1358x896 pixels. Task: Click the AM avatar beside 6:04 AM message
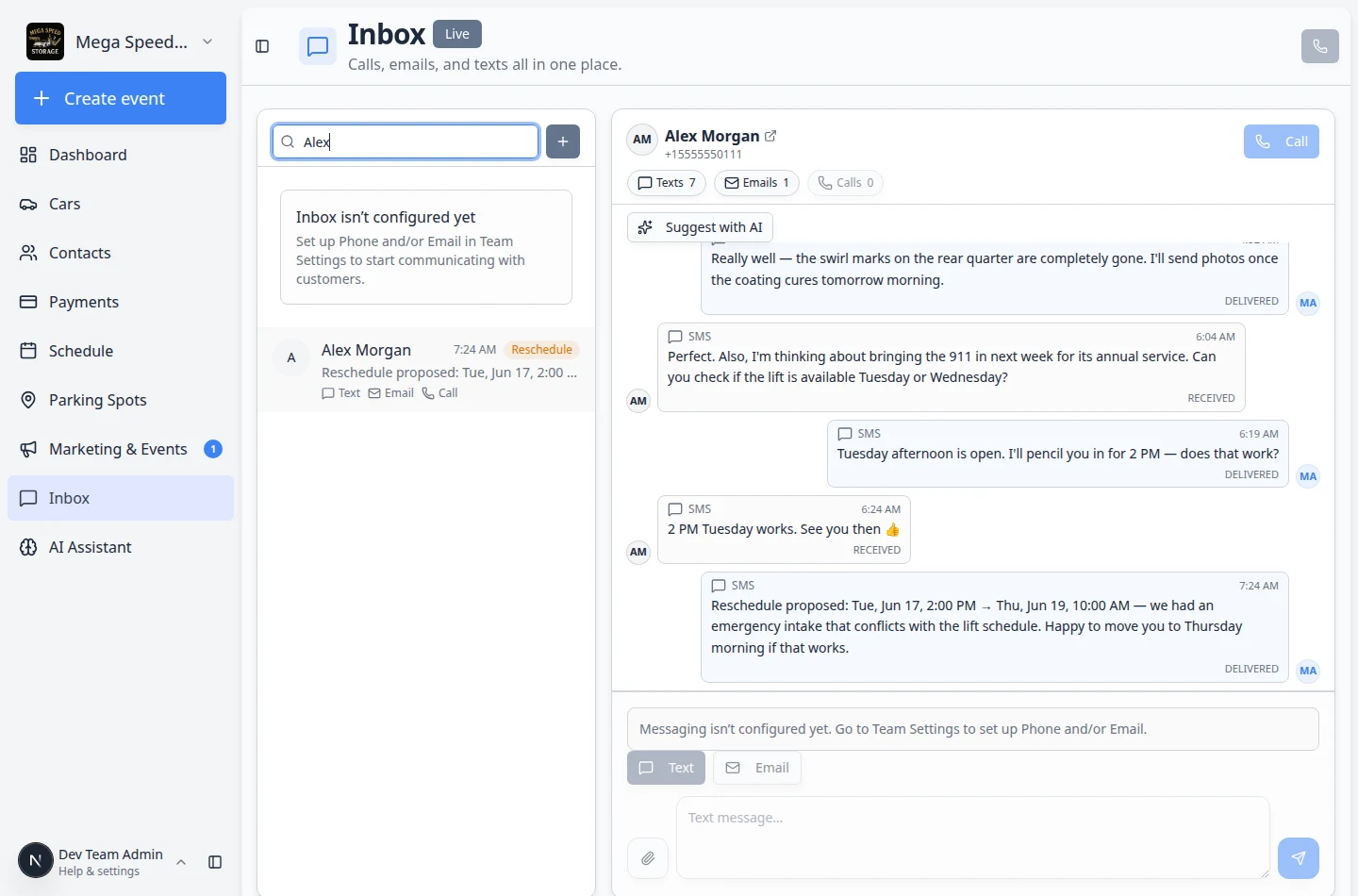(x=638, y=401)
